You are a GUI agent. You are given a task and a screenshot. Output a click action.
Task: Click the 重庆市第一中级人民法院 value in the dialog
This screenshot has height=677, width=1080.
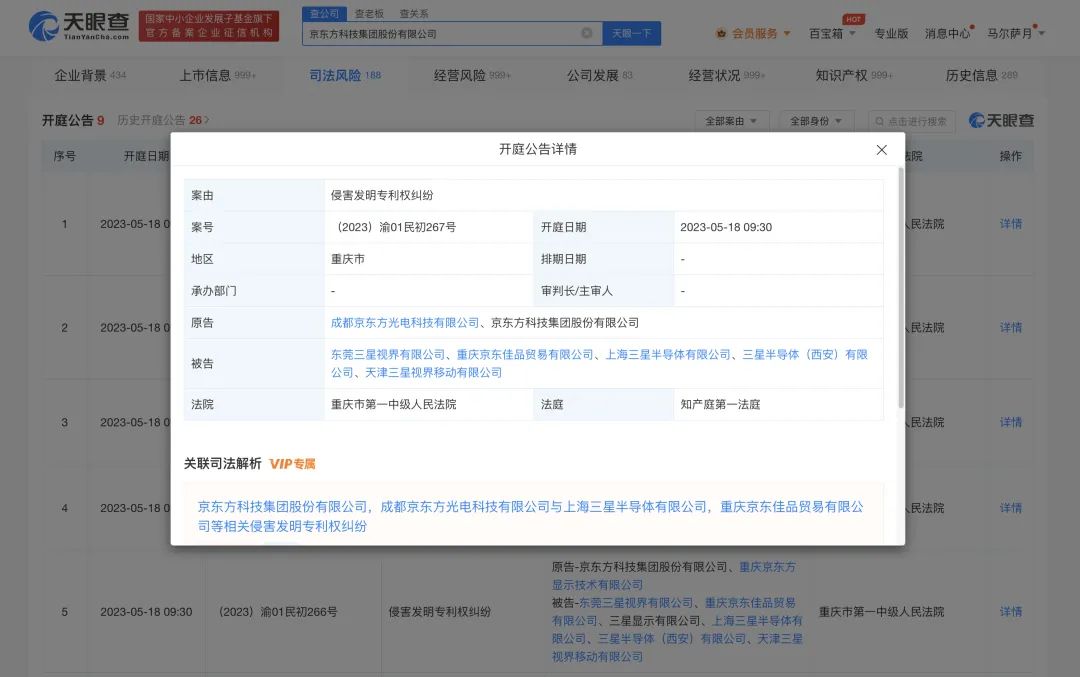pyautogui.click(x=393, y=404)
